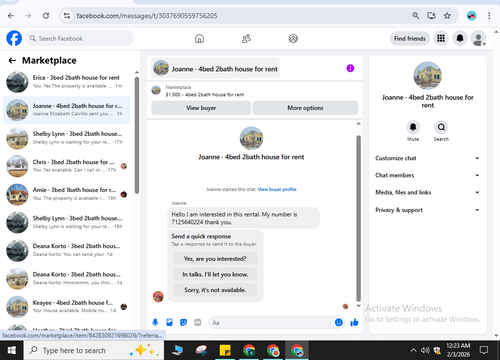Open the View buyer profile link
Viewport: 500px width, 360px height.
(x=277, y=189)
